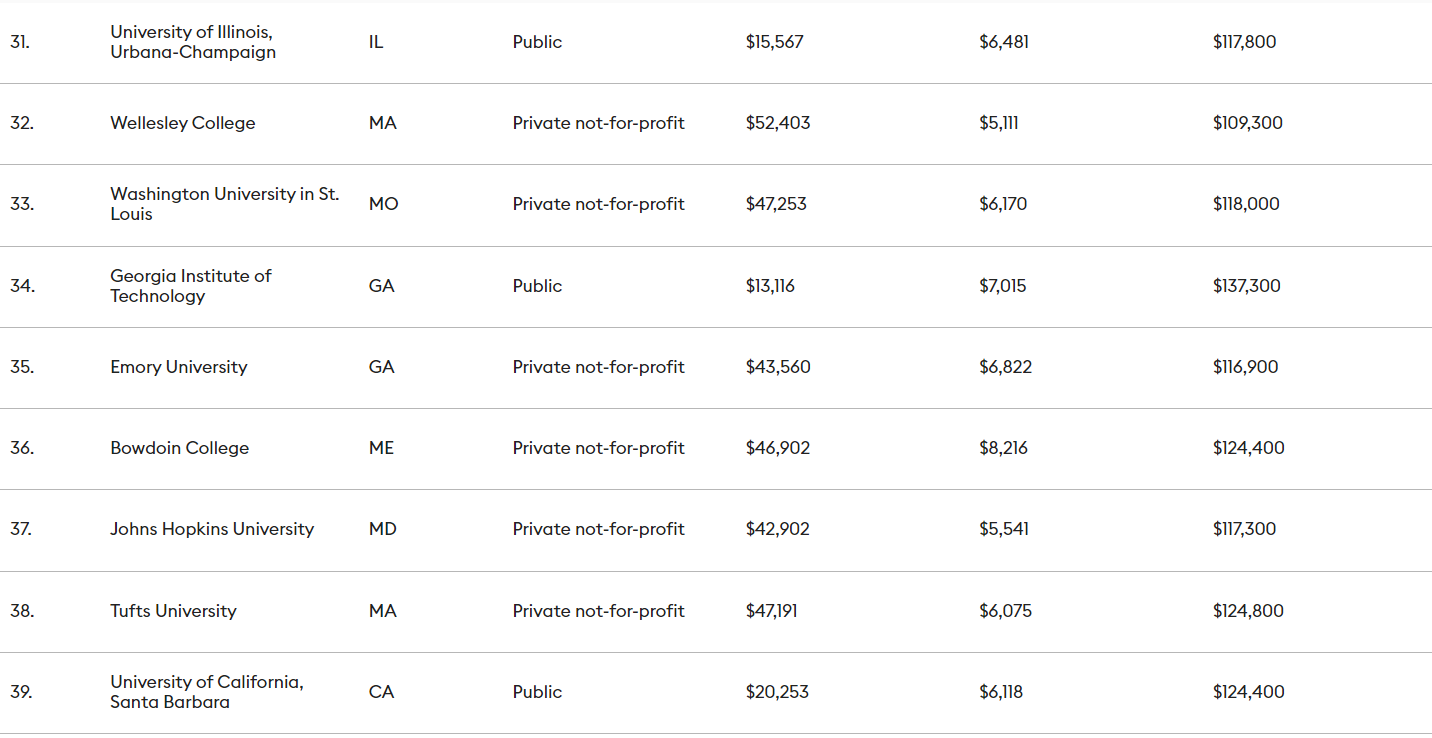Screen dimensions: 1432x738
Task: Click Washington University in St. Louis
Action: point(224,204)
